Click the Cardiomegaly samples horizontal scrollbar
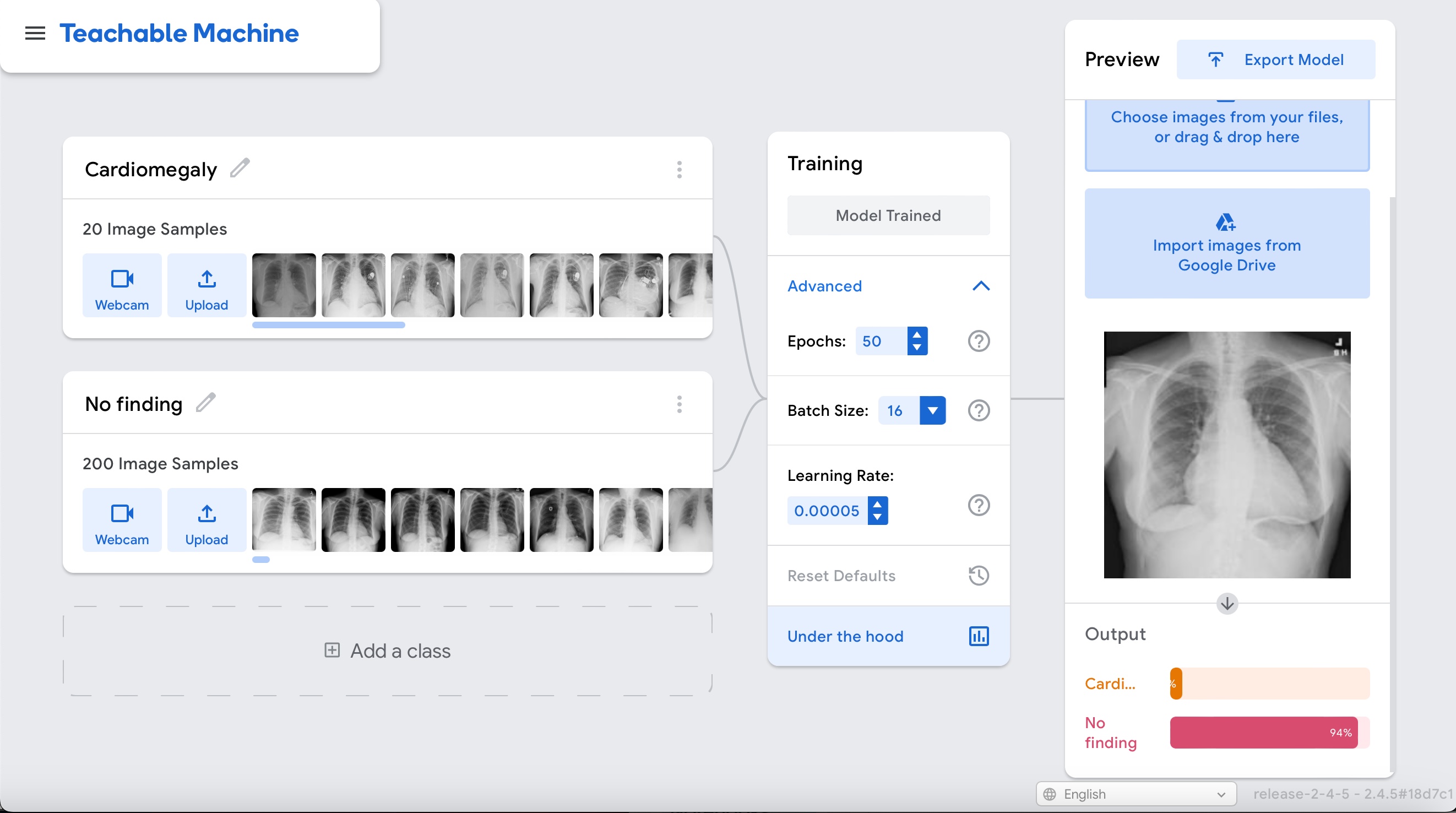This screenshot has width=1456, height=813. pyautogui.click(x=328, y=325)
